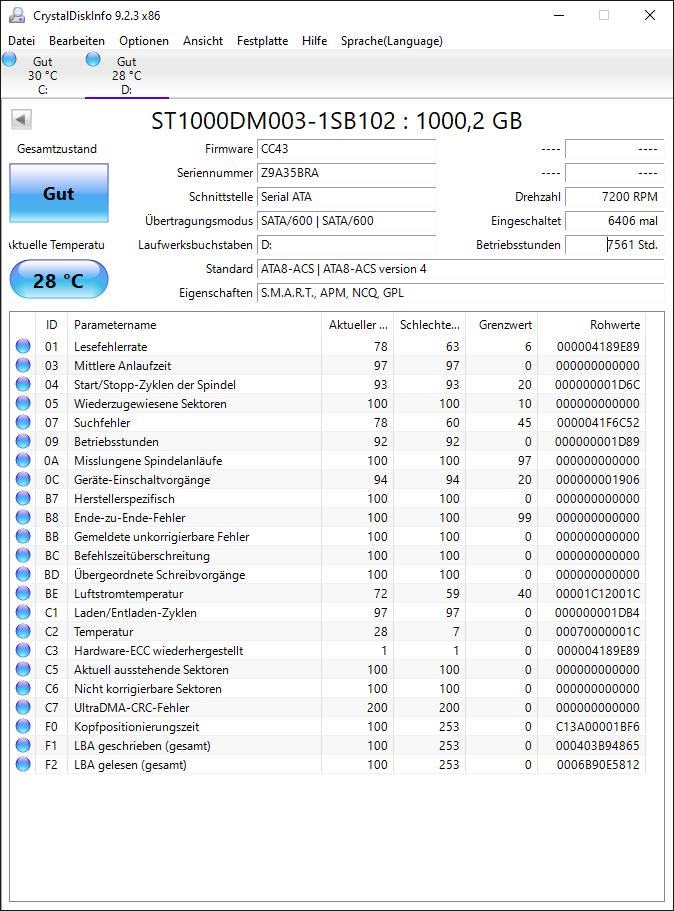Go to previous disk with left arrow
This screenshot has height=911, width=674.
(x=21, y=120)
